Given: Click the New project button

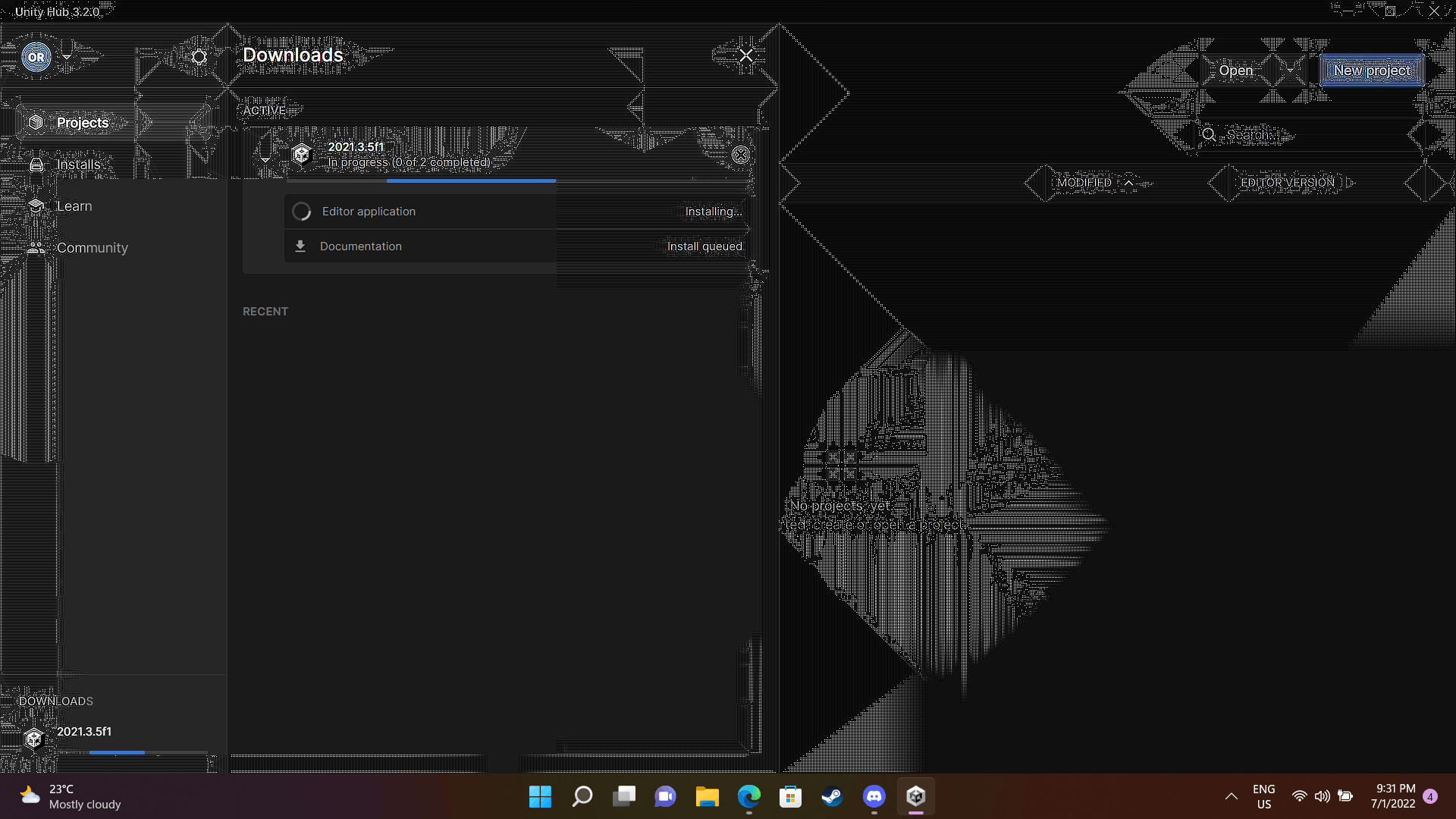Looking at the screenshot, I should pos(1371,71).
